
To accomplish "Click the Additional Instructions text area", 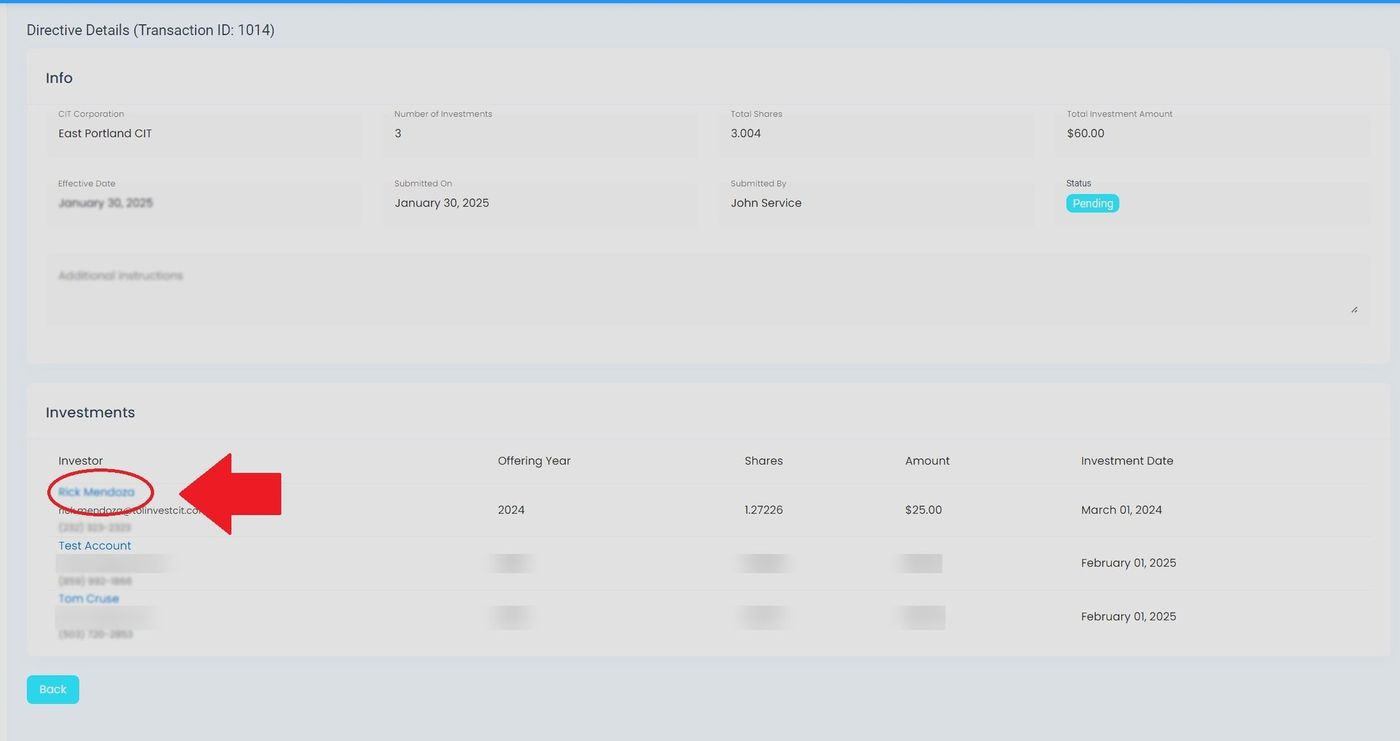I will (700, 290).
